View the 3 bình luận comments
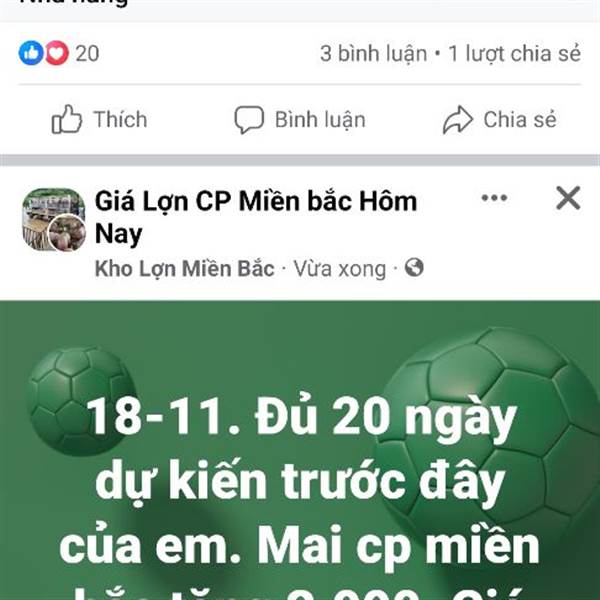This screenshot has width=600, height=600. click(373, 54)
